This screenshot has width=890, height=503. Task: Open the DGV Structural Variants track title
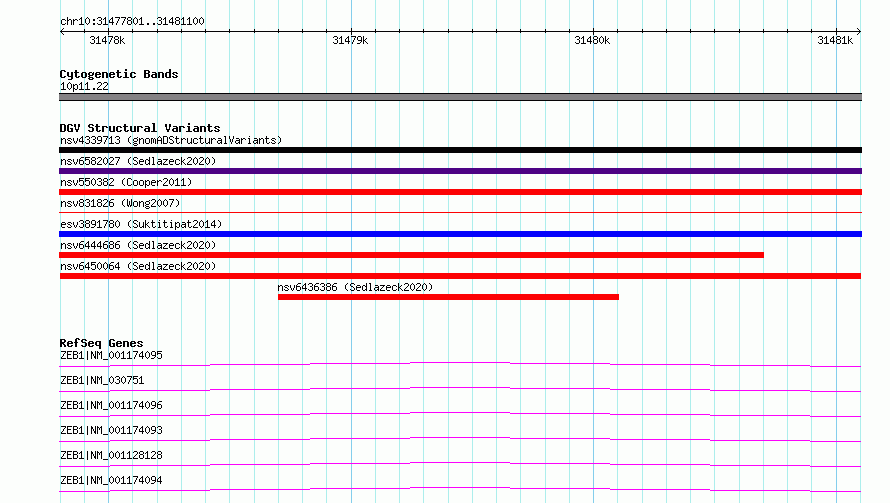[140, 128]
